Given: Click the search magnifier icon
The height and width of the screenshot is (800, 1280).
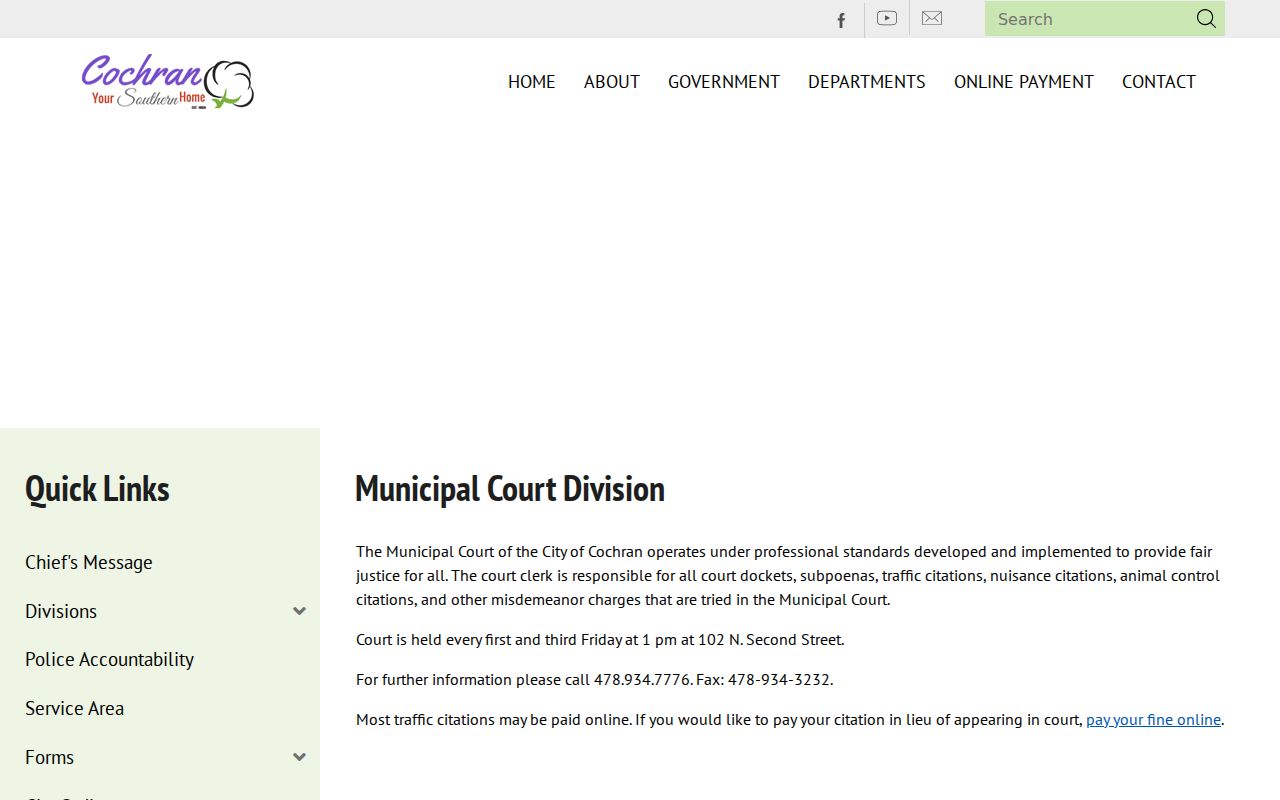Looking at the screenshot, I should (x=1206, y=18).
